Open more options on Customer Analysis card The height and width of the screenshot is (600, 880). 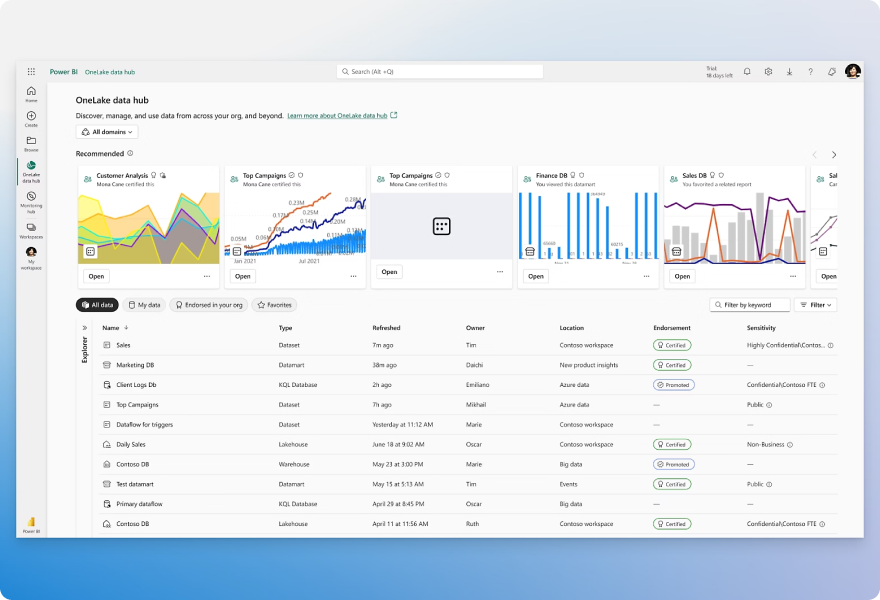coord(207,276)
